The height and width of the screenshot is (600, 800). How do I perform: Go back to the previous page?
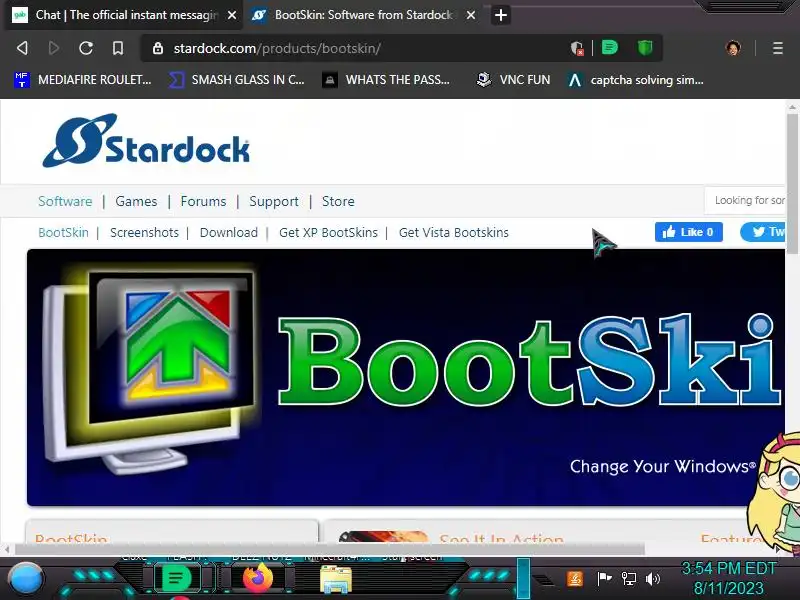(x=22, y=48)
